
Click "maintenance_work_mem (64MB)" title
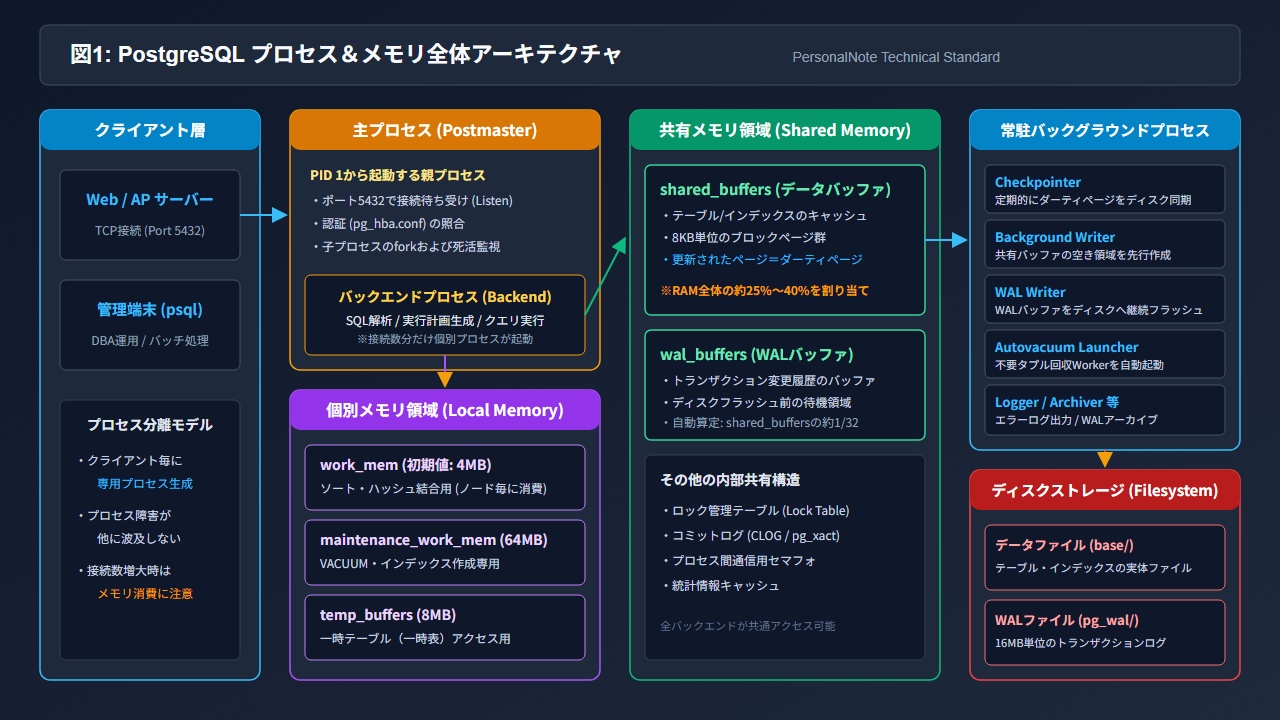[434, 540]
